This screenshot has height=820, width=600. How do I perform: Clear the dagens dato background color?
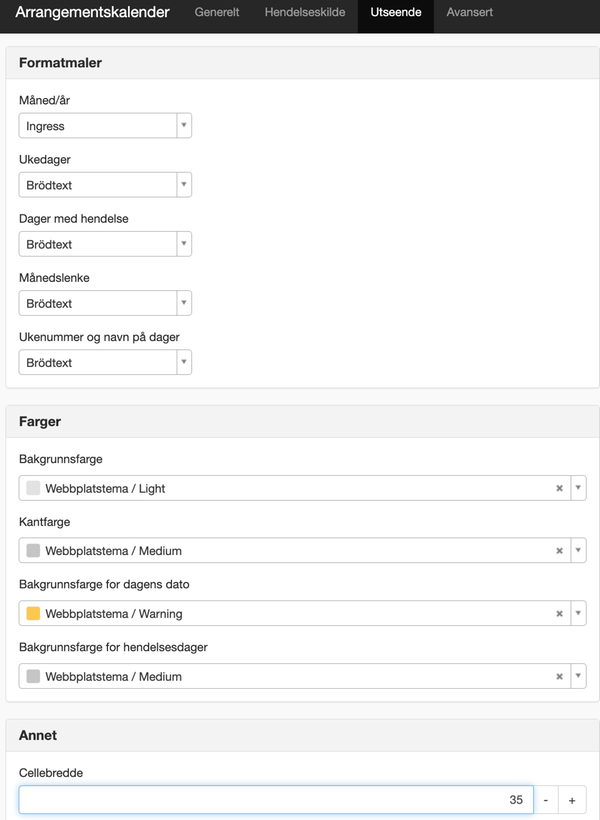559,613
